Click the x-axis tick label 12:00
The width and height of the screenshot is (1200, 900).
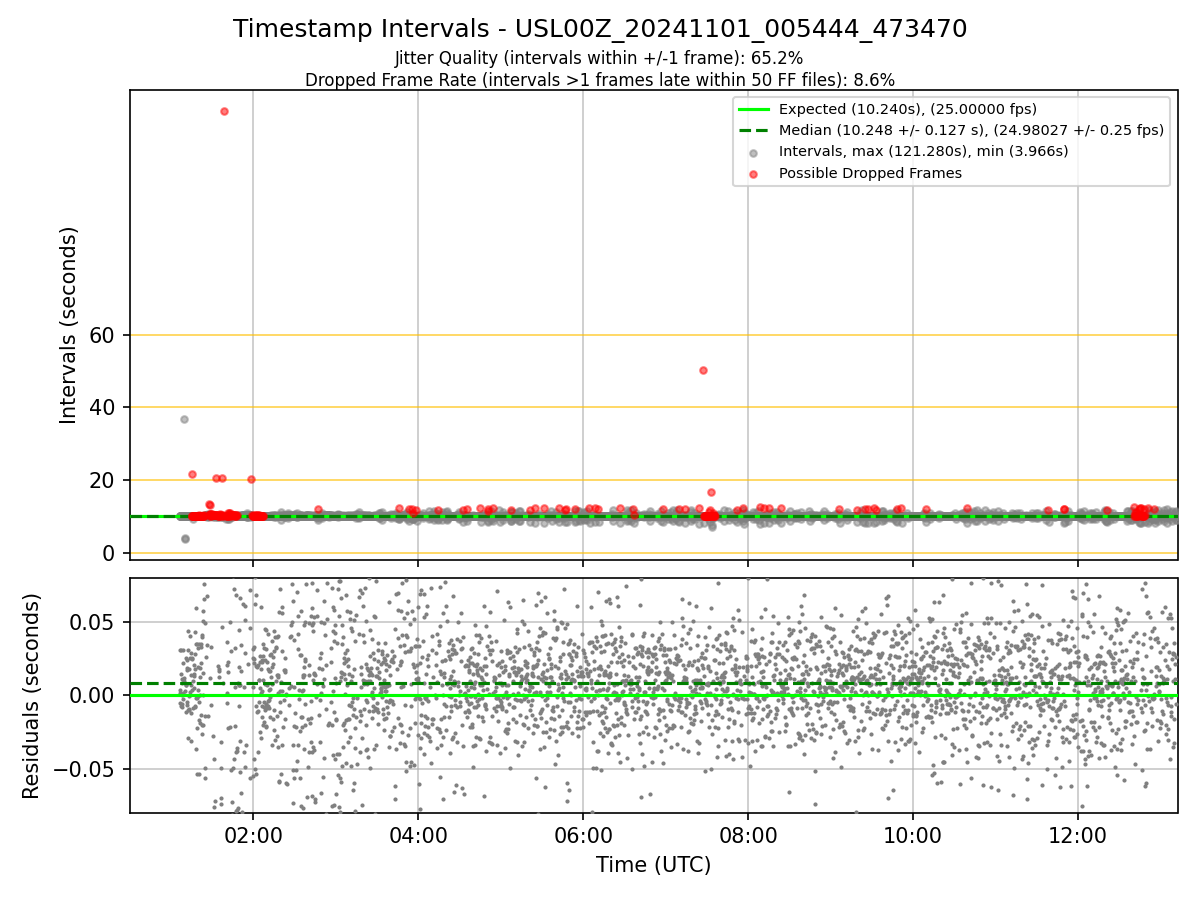click(x=1077, y=834)
